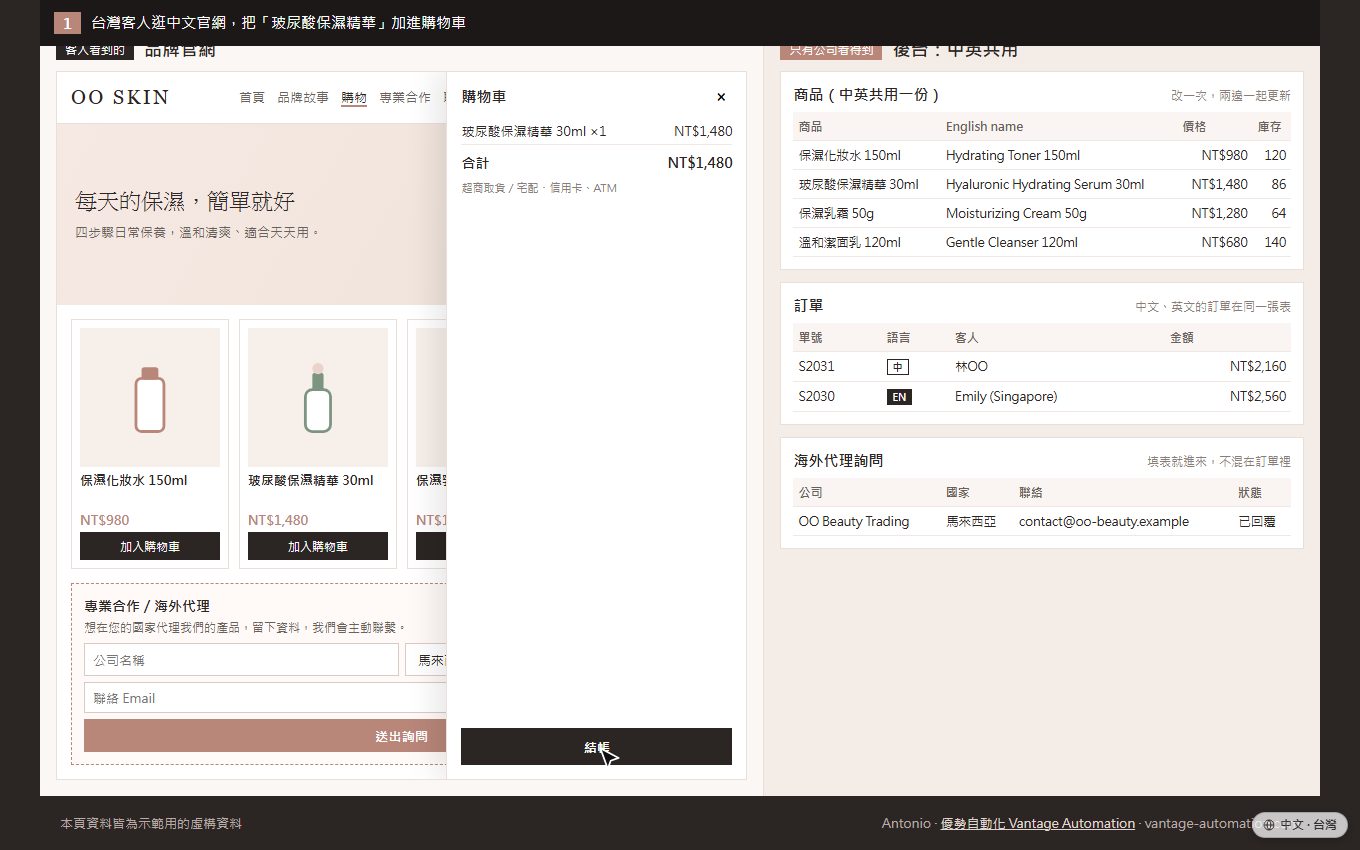Open 專業合作 in the navigation bar
The width and height of the screenshot is (1360, 850).
pyautogui.click(x=405, y=97)
